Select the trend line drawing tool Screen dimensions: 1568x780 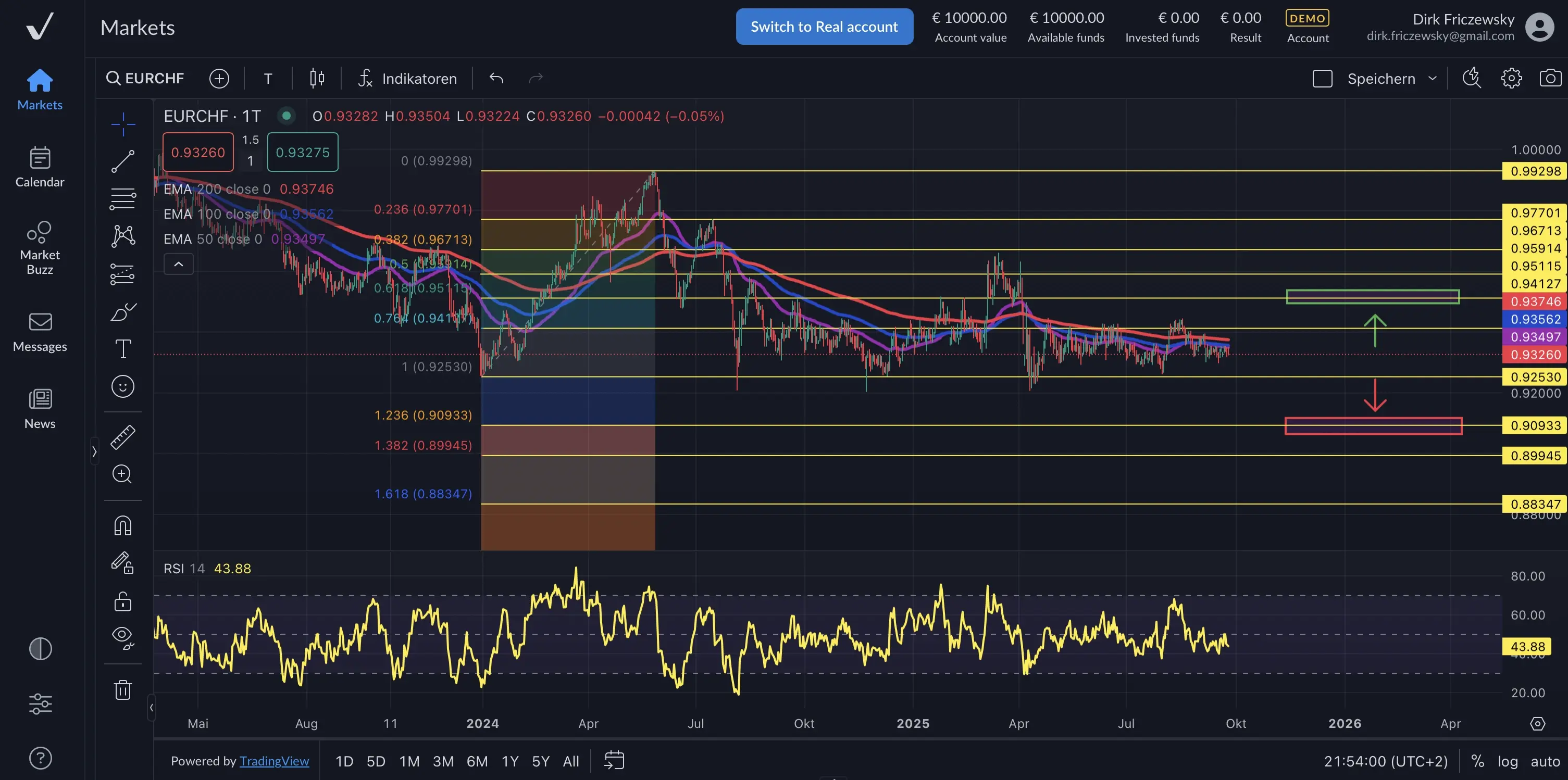122,162
